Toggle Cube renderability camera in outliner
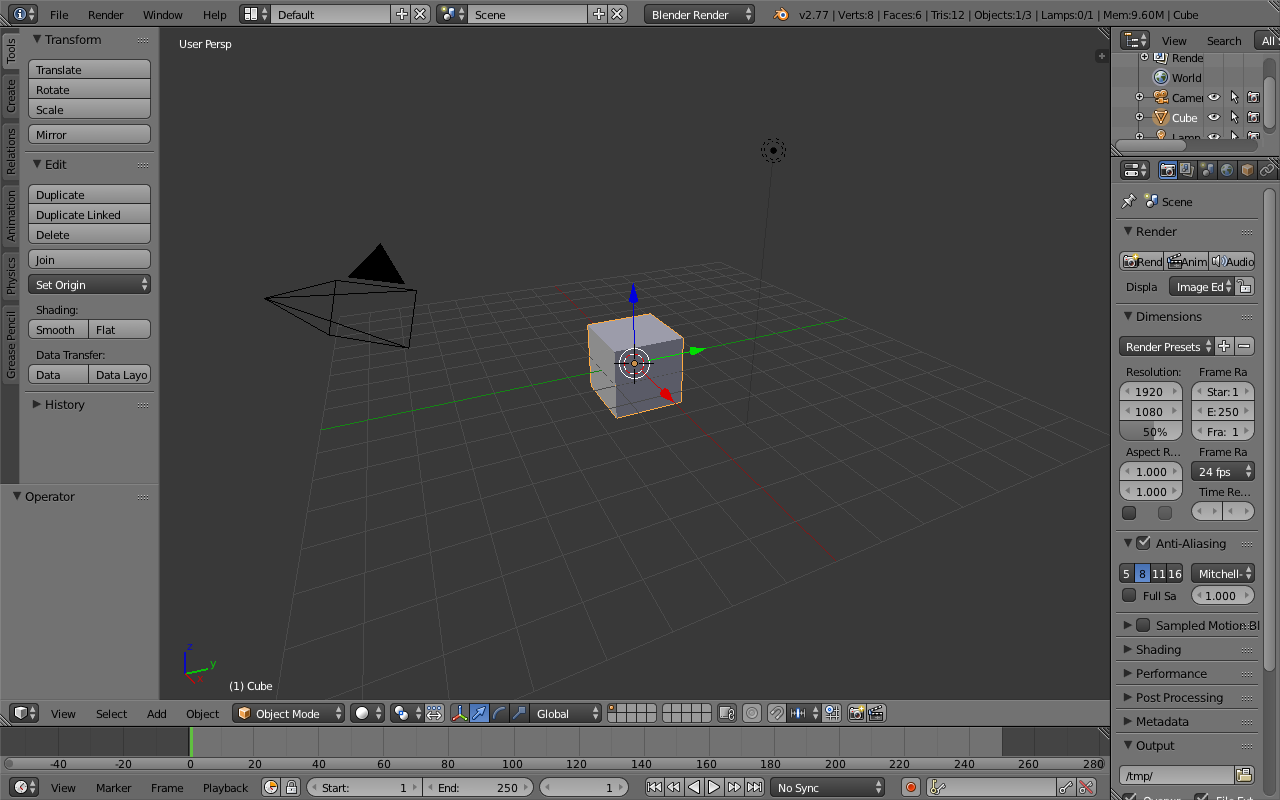This screenshot has width=1280, height=800. (x=1253, y=117)
